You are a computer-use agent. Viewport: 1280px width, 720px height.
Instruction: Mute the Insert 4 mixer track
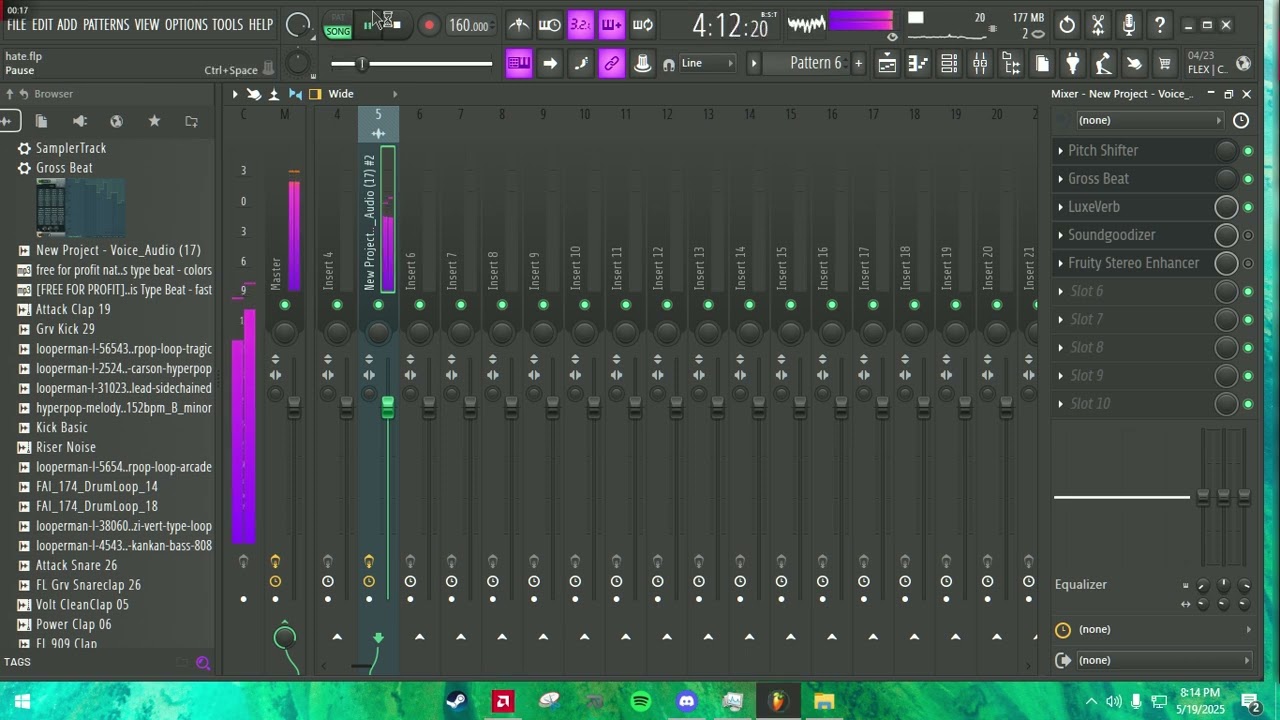337,305
